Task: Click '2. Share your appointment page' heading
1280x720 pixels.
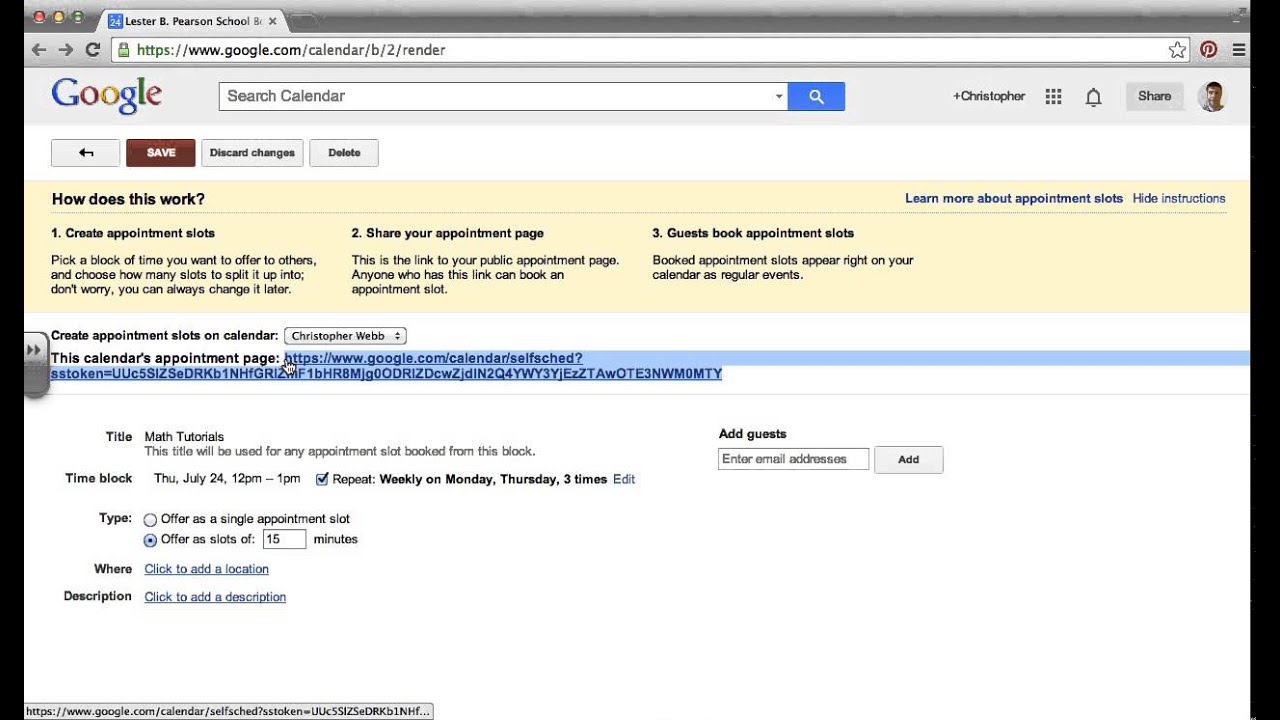Action: [x=447, y=233]
